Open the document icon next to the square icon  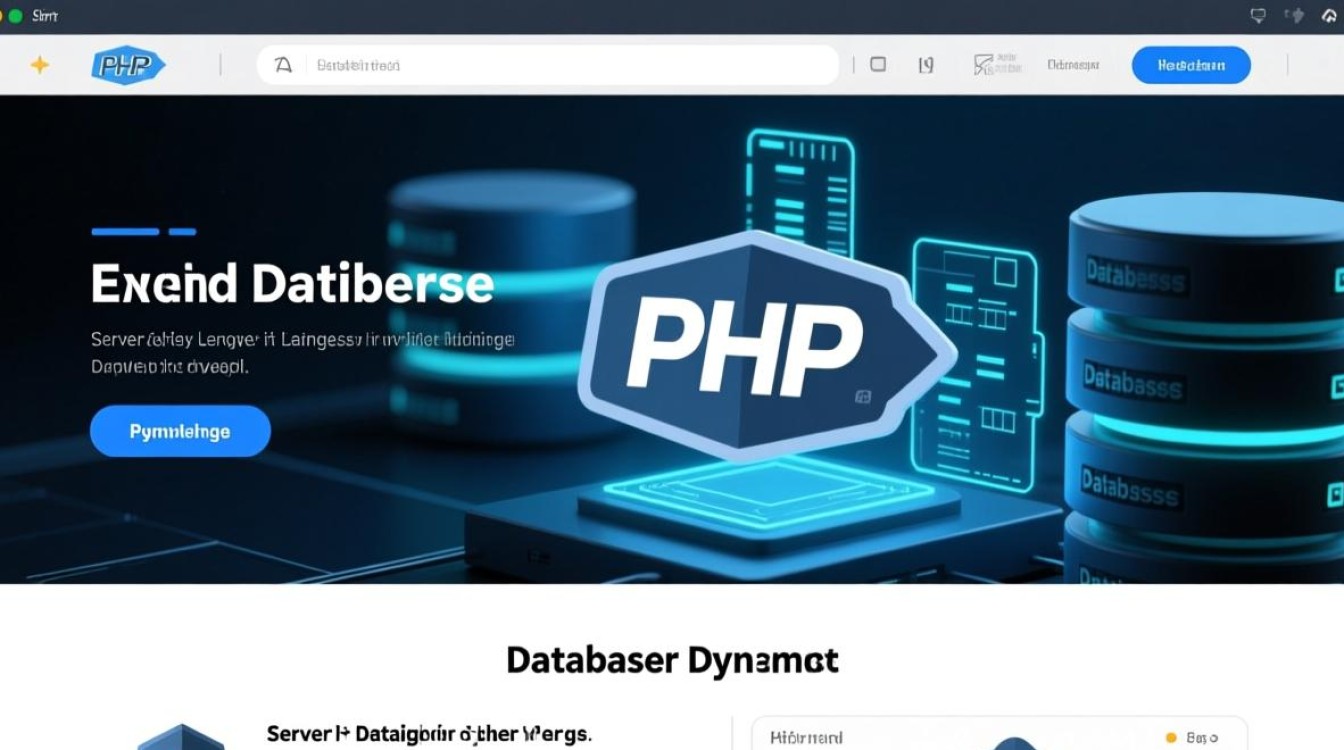[925, 64]
